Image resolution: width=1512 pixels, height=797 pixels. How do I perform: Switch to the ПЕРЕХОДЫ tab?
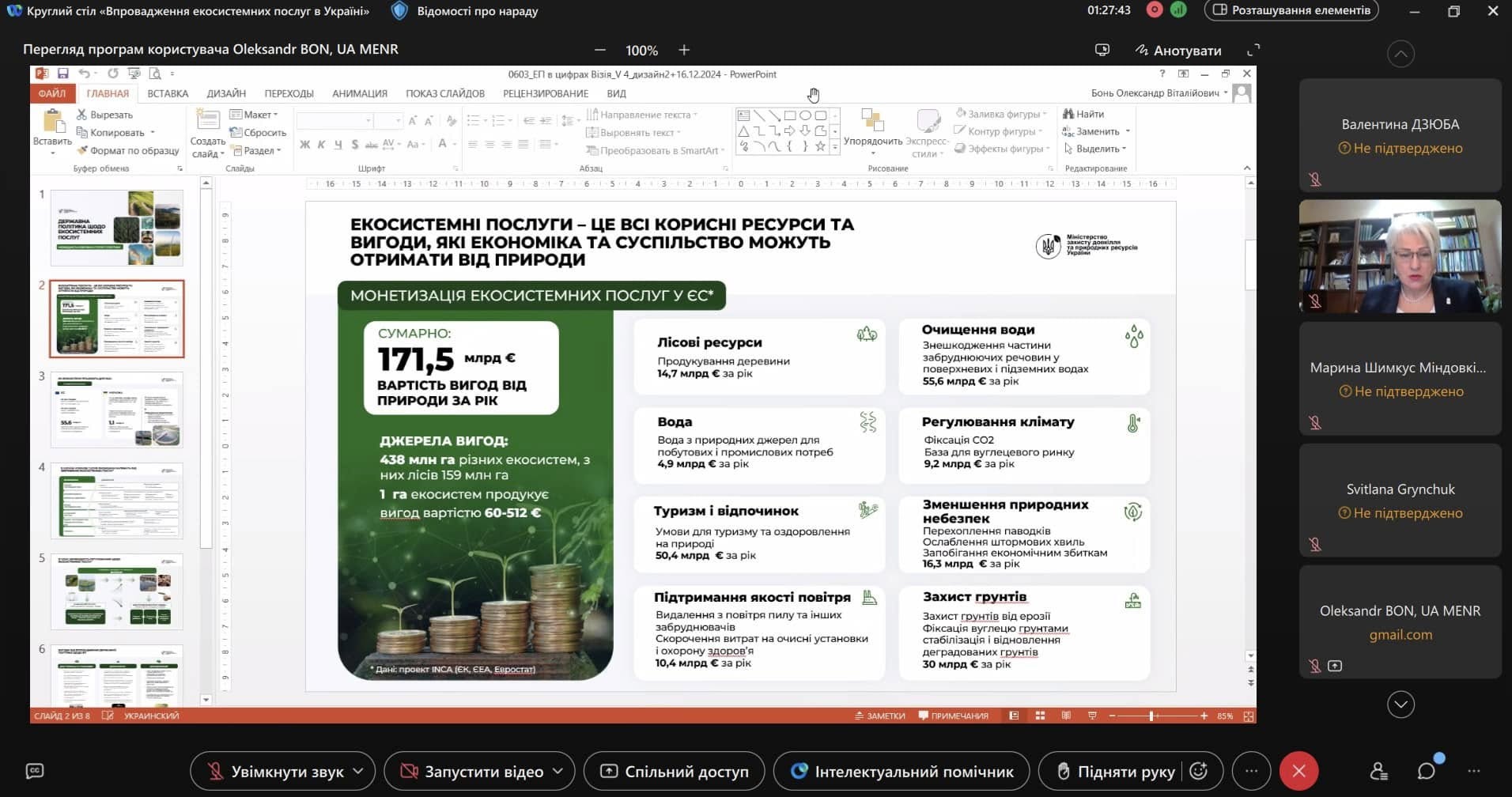coord(289,93)
